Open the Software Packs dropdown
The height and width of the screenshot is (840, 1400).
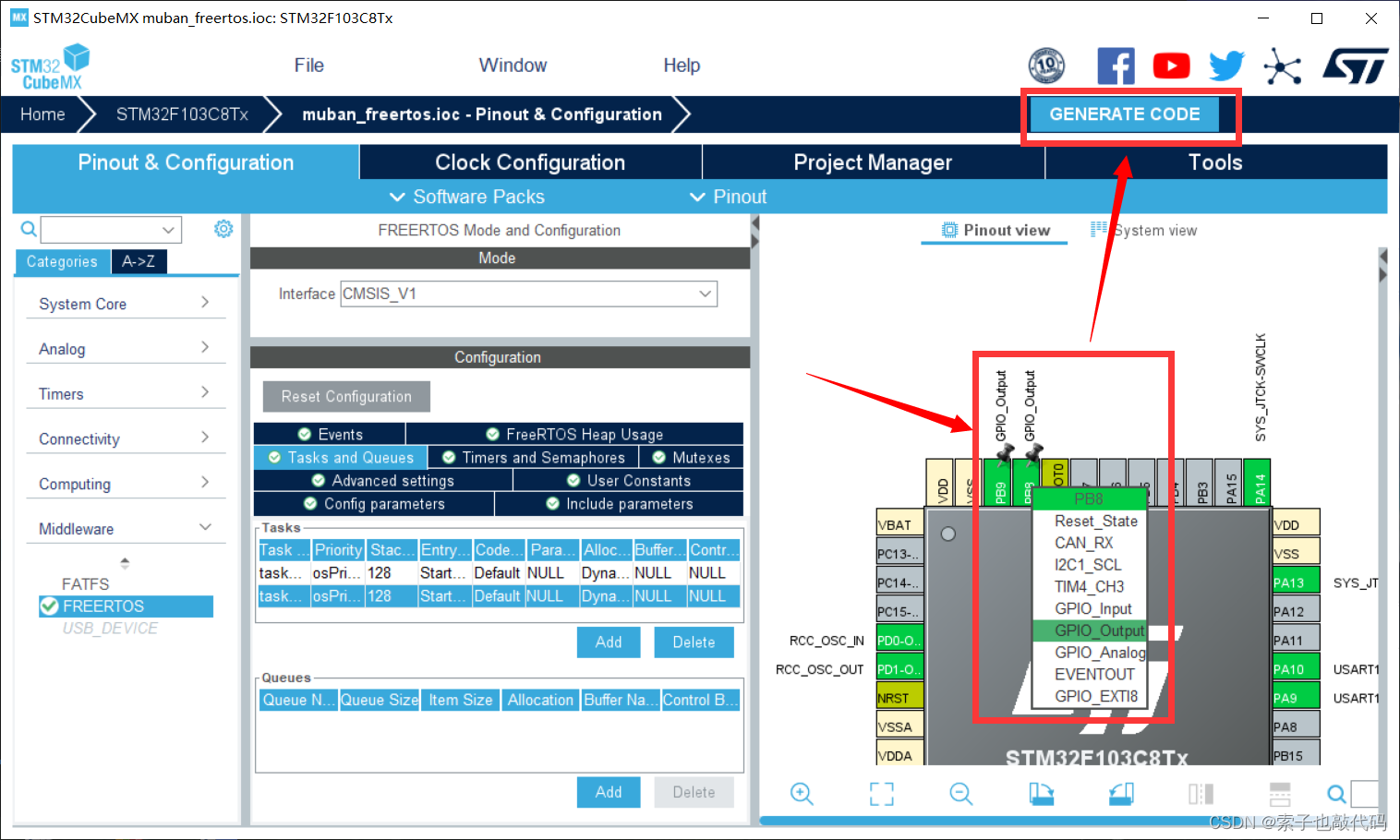click(x=467, y=197)
